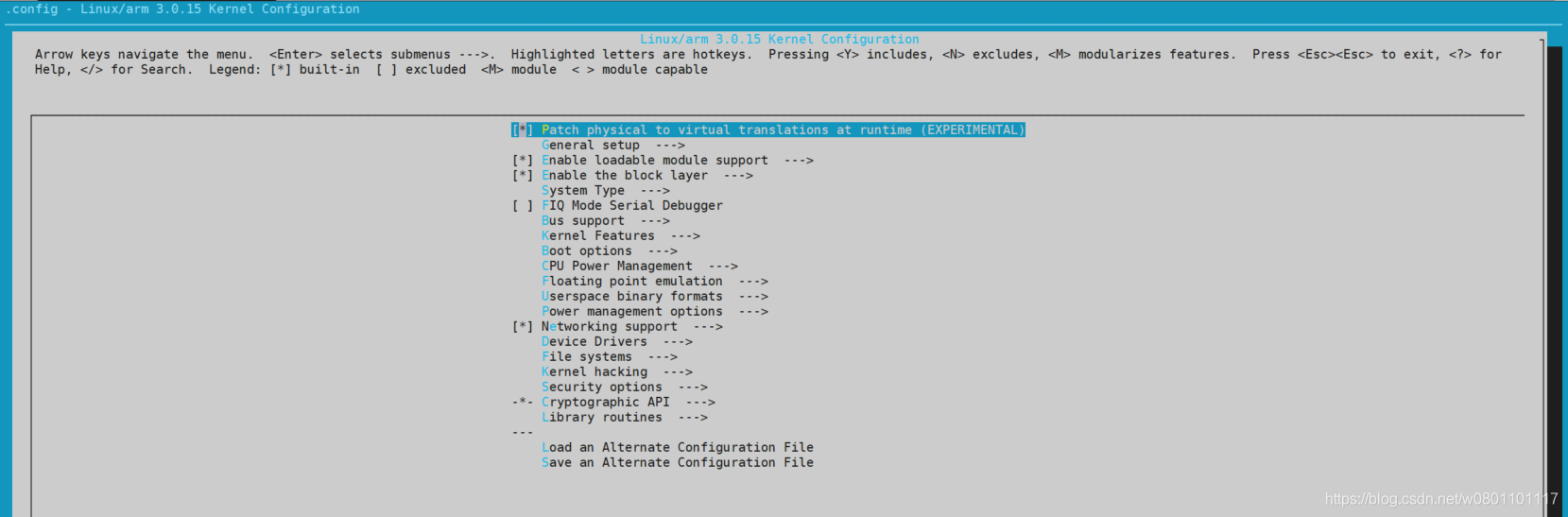The image size is (1568, 517).
Task: Toggle Enable the block layer checkbox
Action: click(523, 175)
